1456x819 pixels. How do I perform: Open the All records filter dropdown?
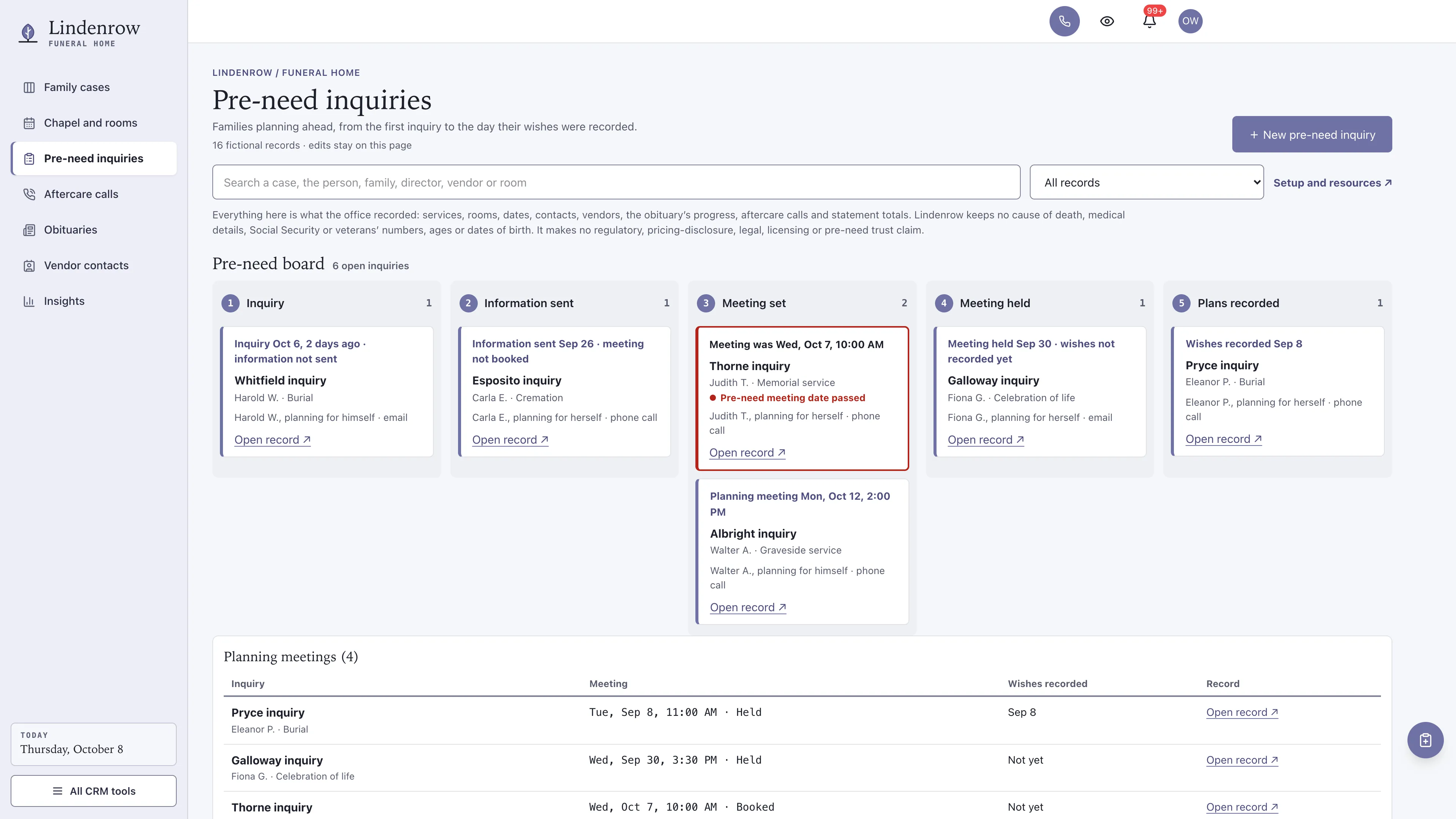click(x=1146, y=182)
